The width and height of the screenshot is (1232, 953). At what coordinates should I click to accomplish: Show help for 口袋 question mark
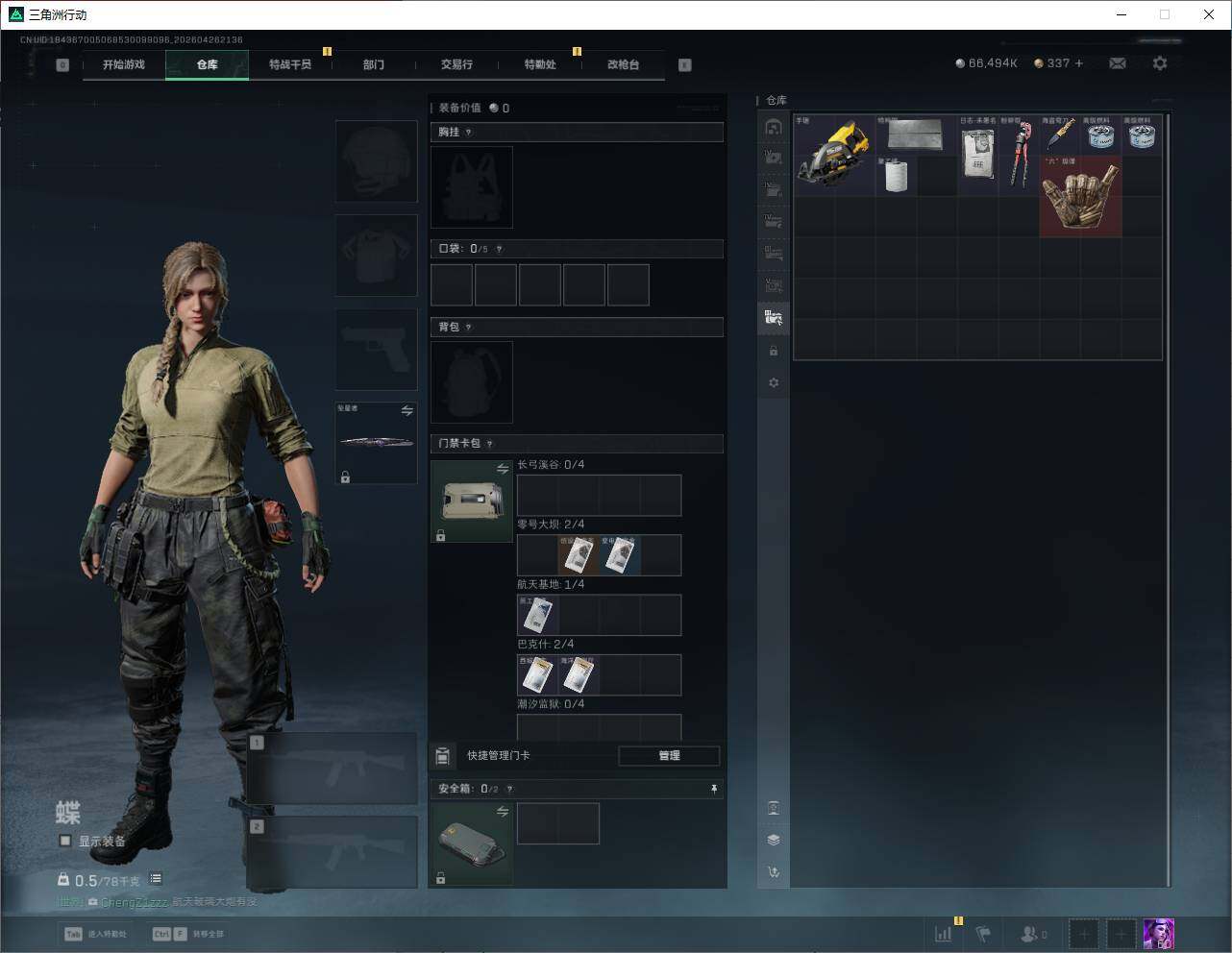[x=499, y=249]
